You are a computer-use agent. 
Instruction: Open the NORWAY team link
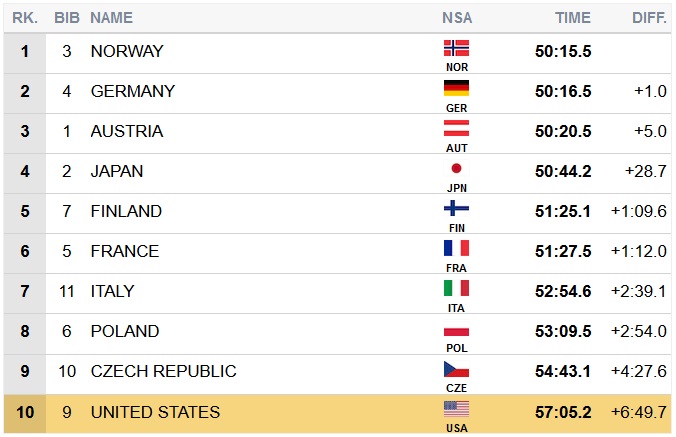(127, 51)
